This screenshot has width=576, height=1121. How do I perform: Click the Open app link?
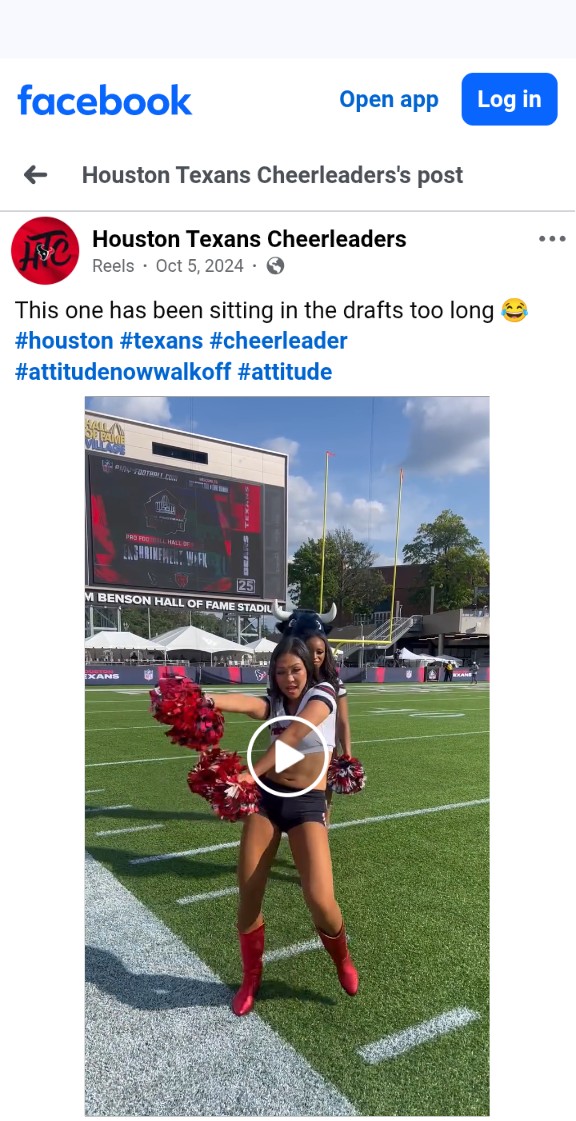pyautogui.click(x=389, y=99)
